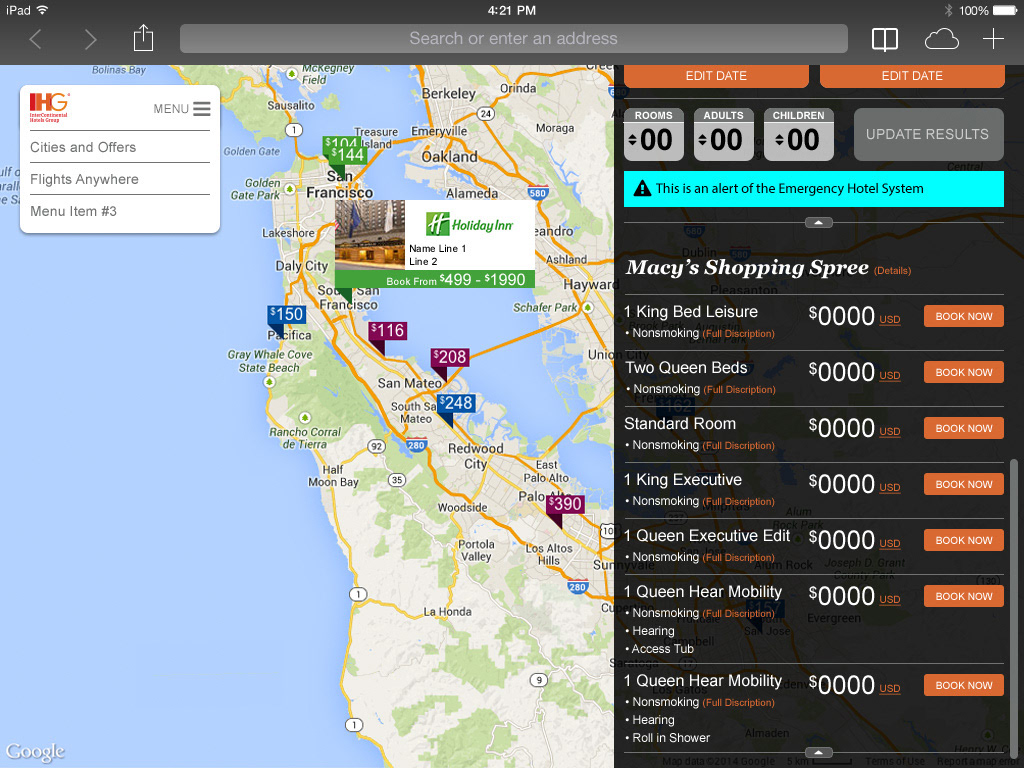Tap the Emergency Hotel System alert banner

point(814,189)
